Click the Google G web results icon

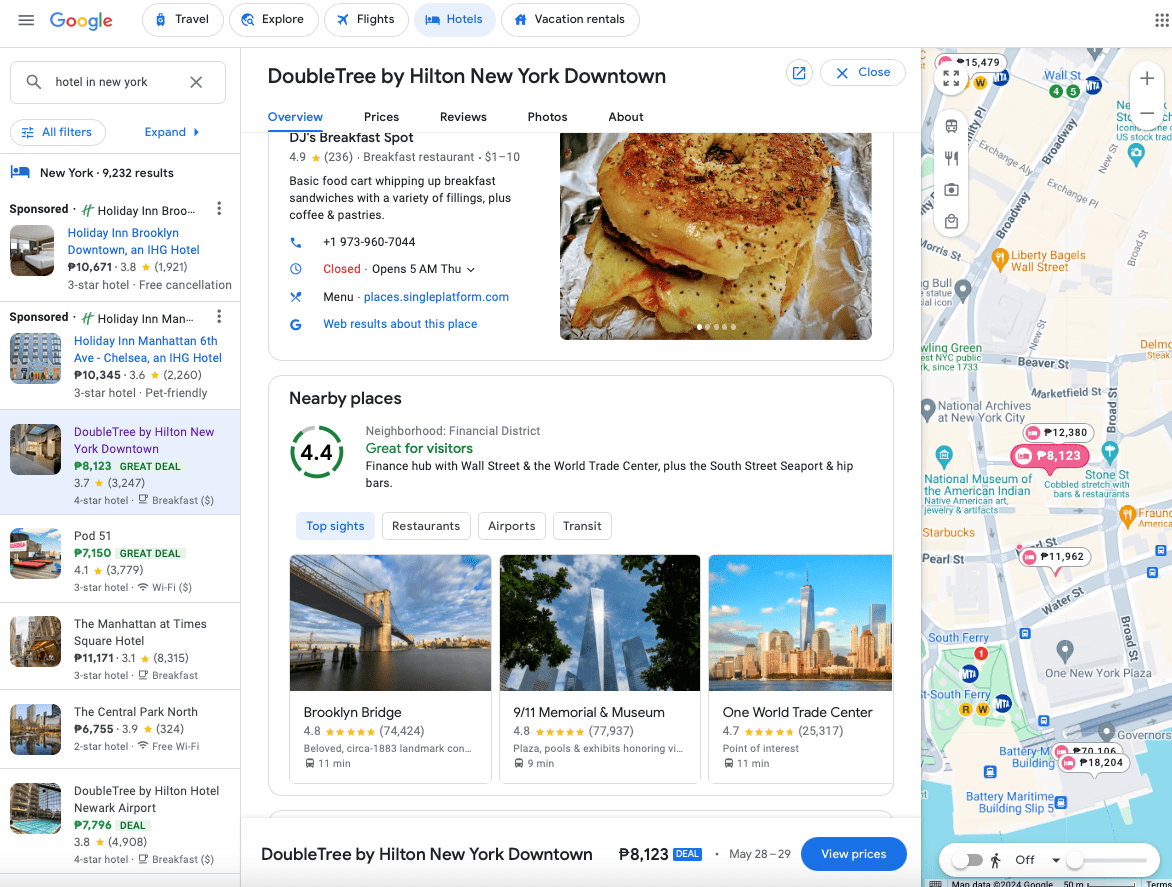point(296,324)
